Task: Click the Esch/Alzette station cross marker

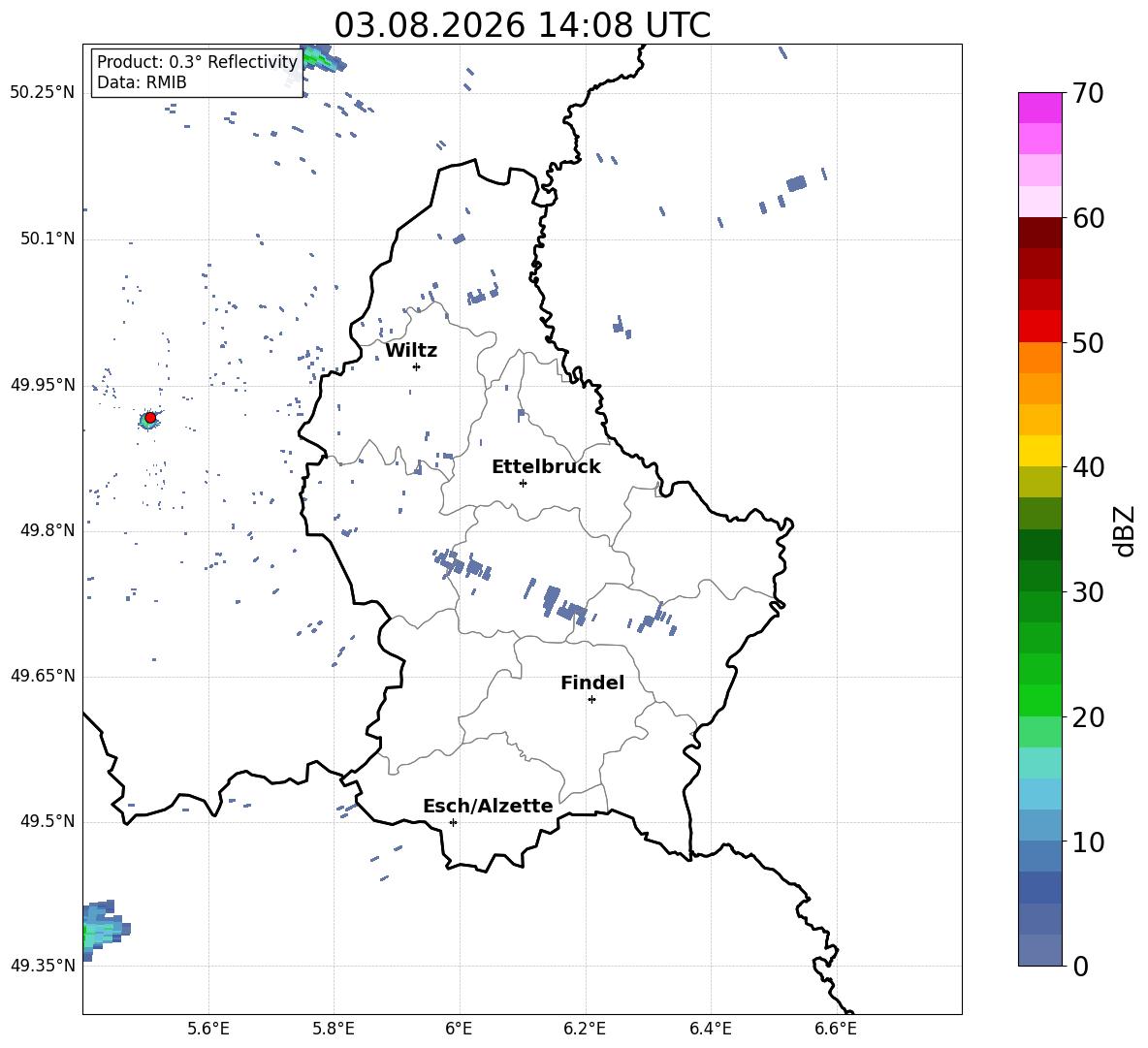Action: [453, 822]
